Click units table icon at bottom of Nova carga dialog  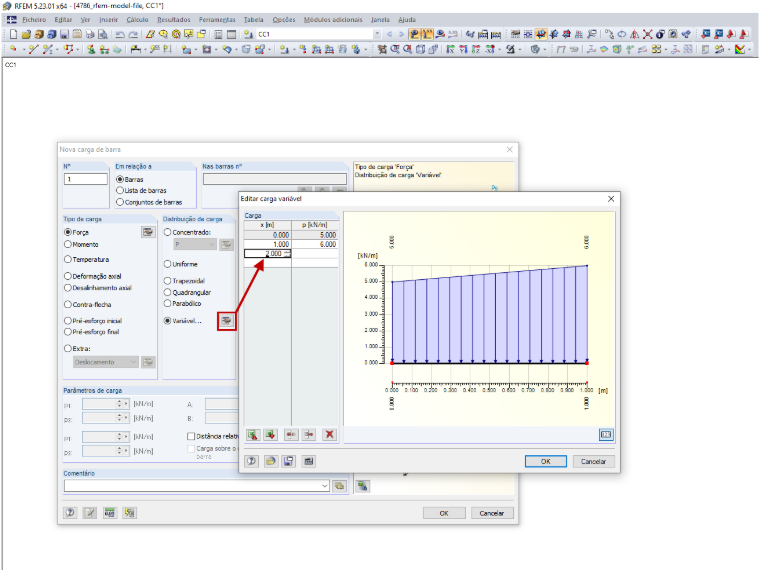(x=110, y=512)
